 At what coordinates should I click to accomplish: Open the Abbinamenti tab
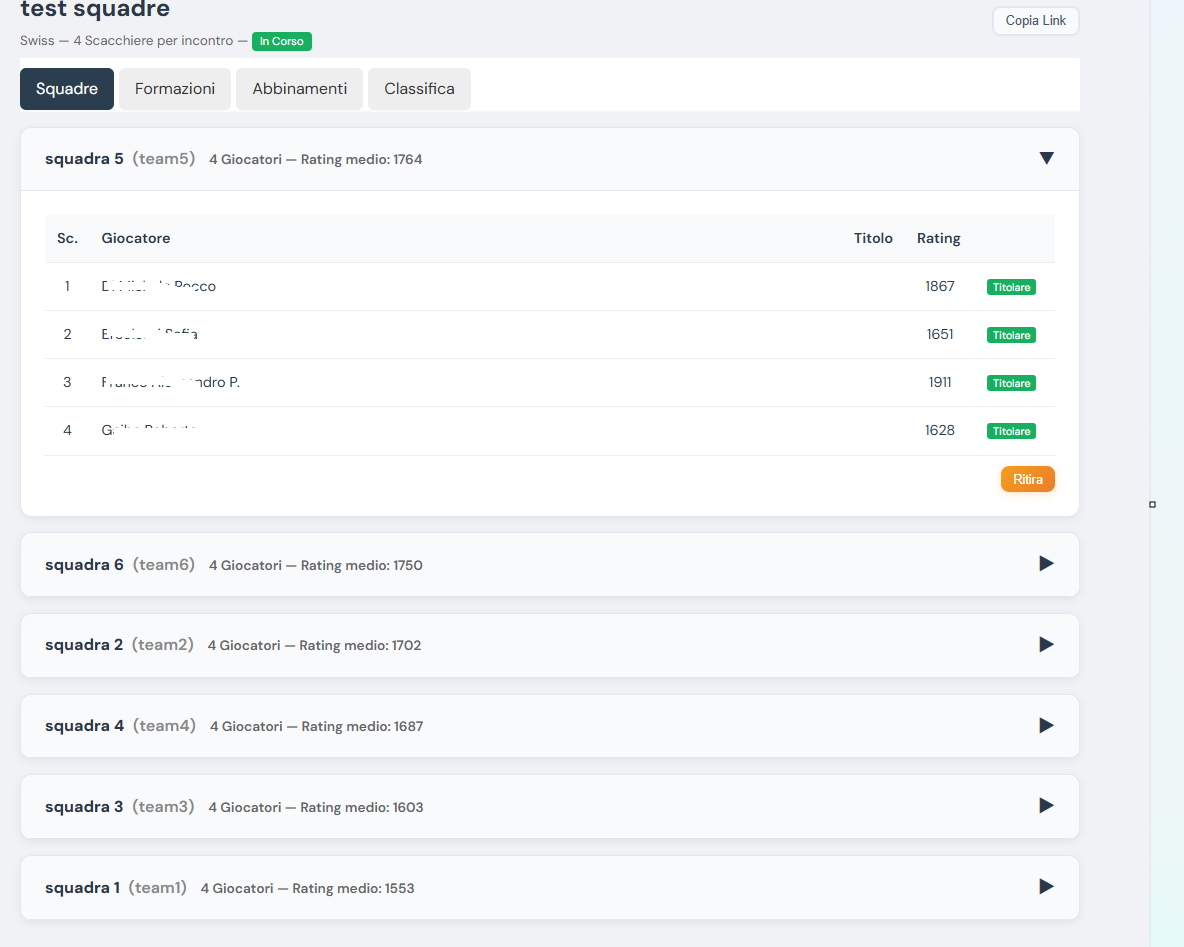pos(300,89)
